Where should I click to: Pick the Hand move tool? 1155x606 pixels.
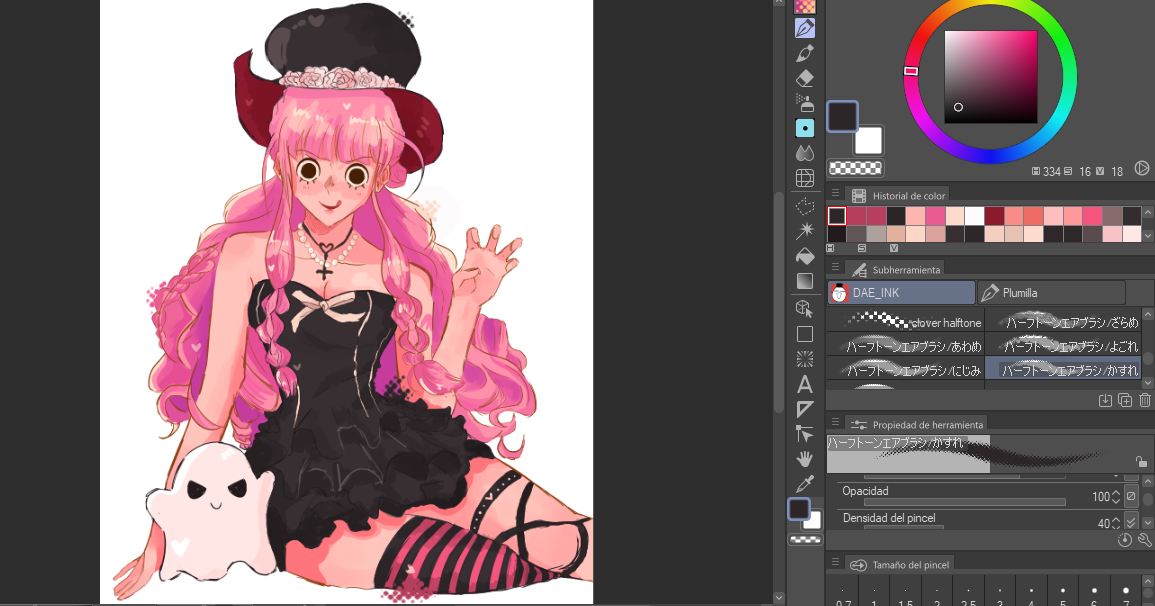click(x=805, y=459)
